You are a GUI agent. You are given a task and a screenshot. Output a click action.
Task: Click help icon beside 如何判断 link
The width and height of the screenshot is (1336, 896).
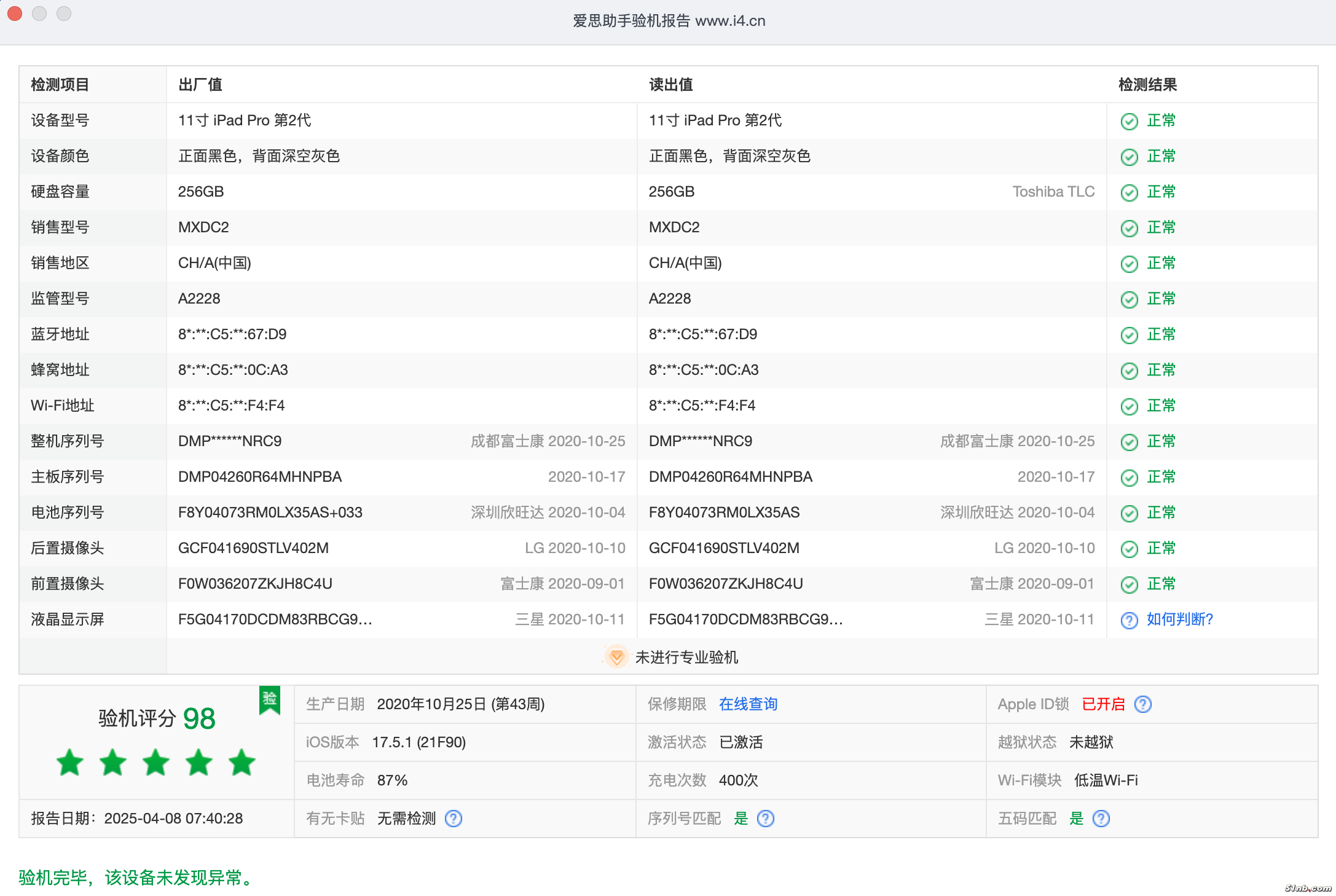point(1129,620)
